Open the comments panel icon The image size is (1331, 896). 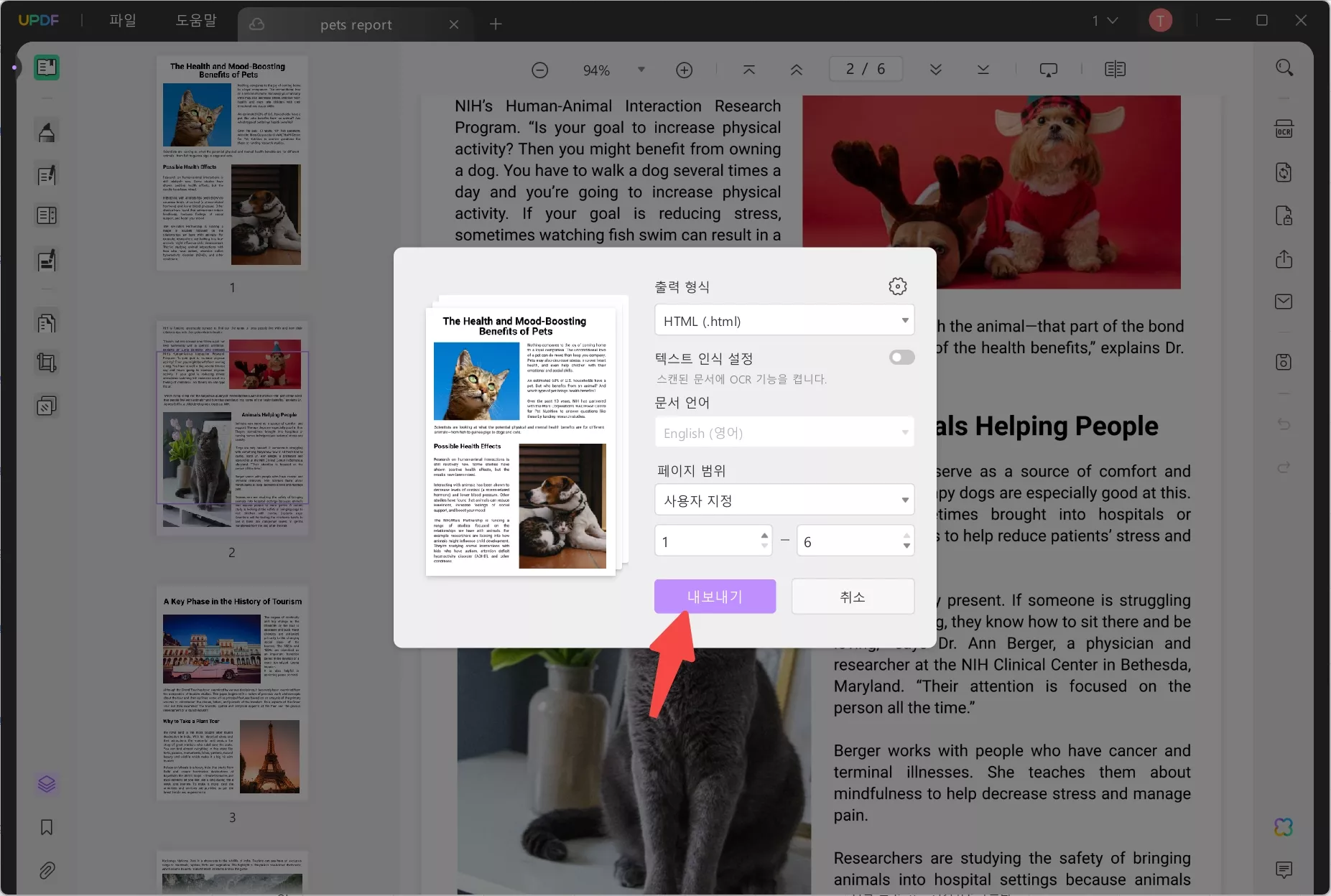[1284, 870]
